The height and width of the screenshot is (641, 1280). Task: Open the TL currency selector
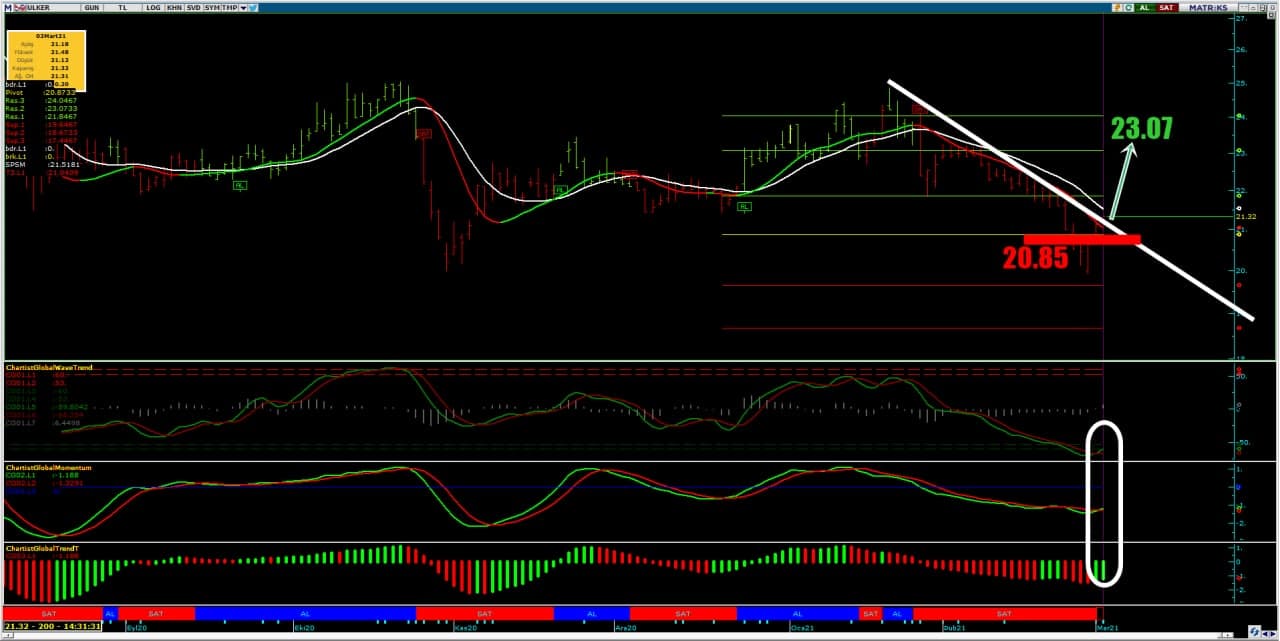coord(122,7)
